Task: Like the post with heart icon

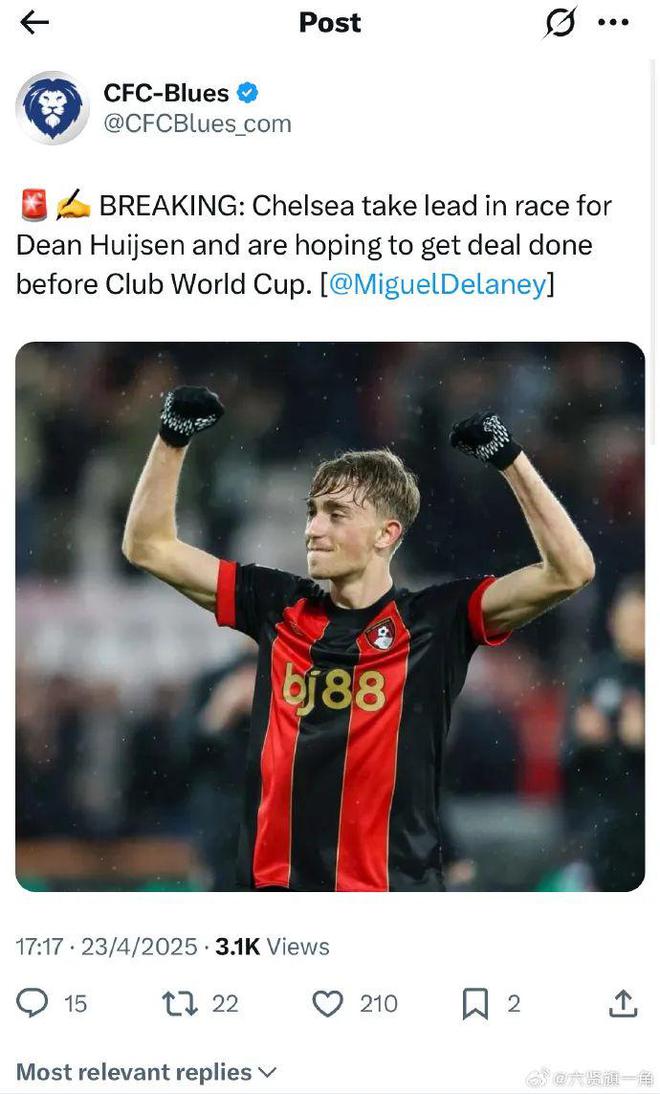Action: click(x=327, y=1004)
